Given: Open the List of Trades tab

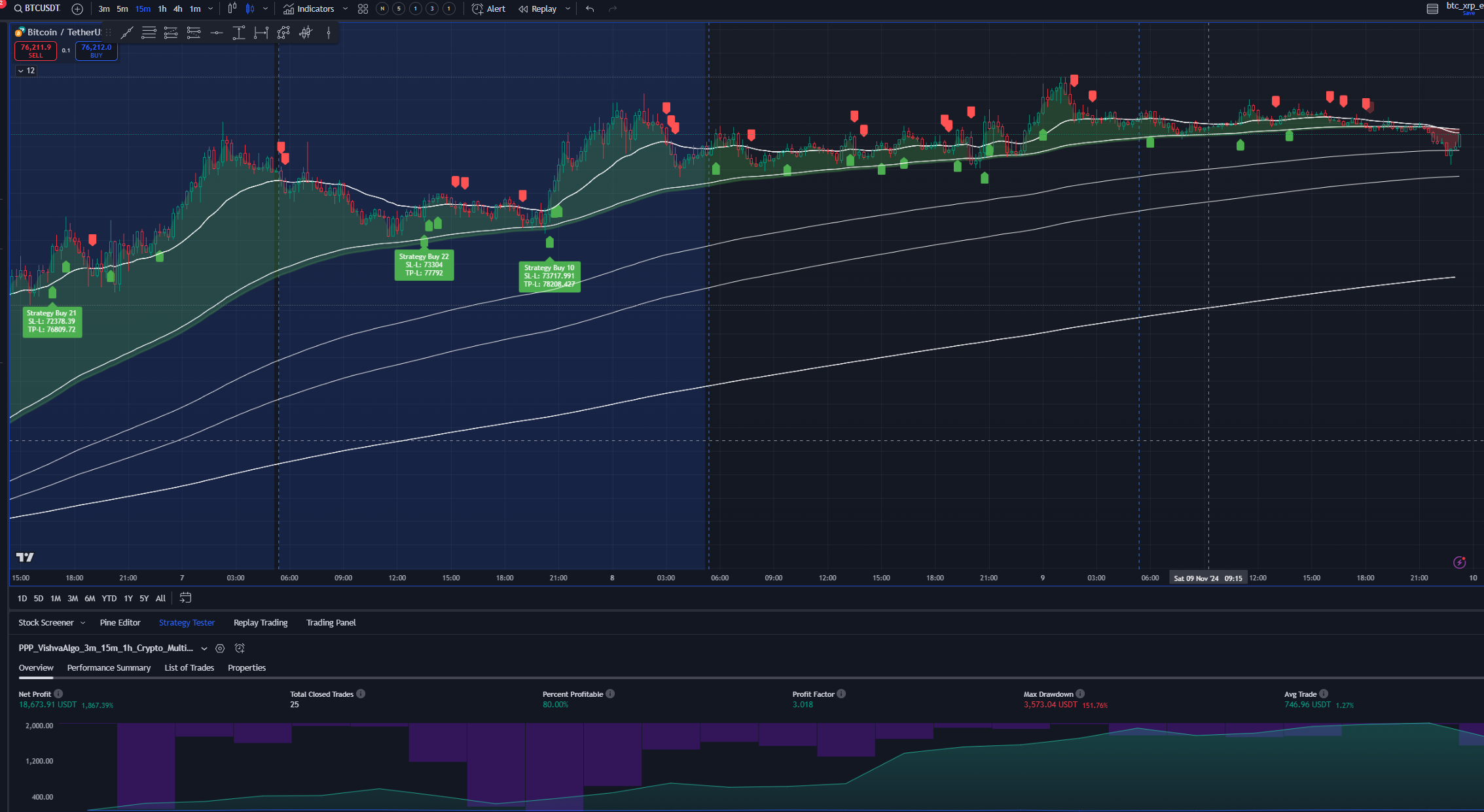Looking at the screenshot, I should [x=189, y=667].
